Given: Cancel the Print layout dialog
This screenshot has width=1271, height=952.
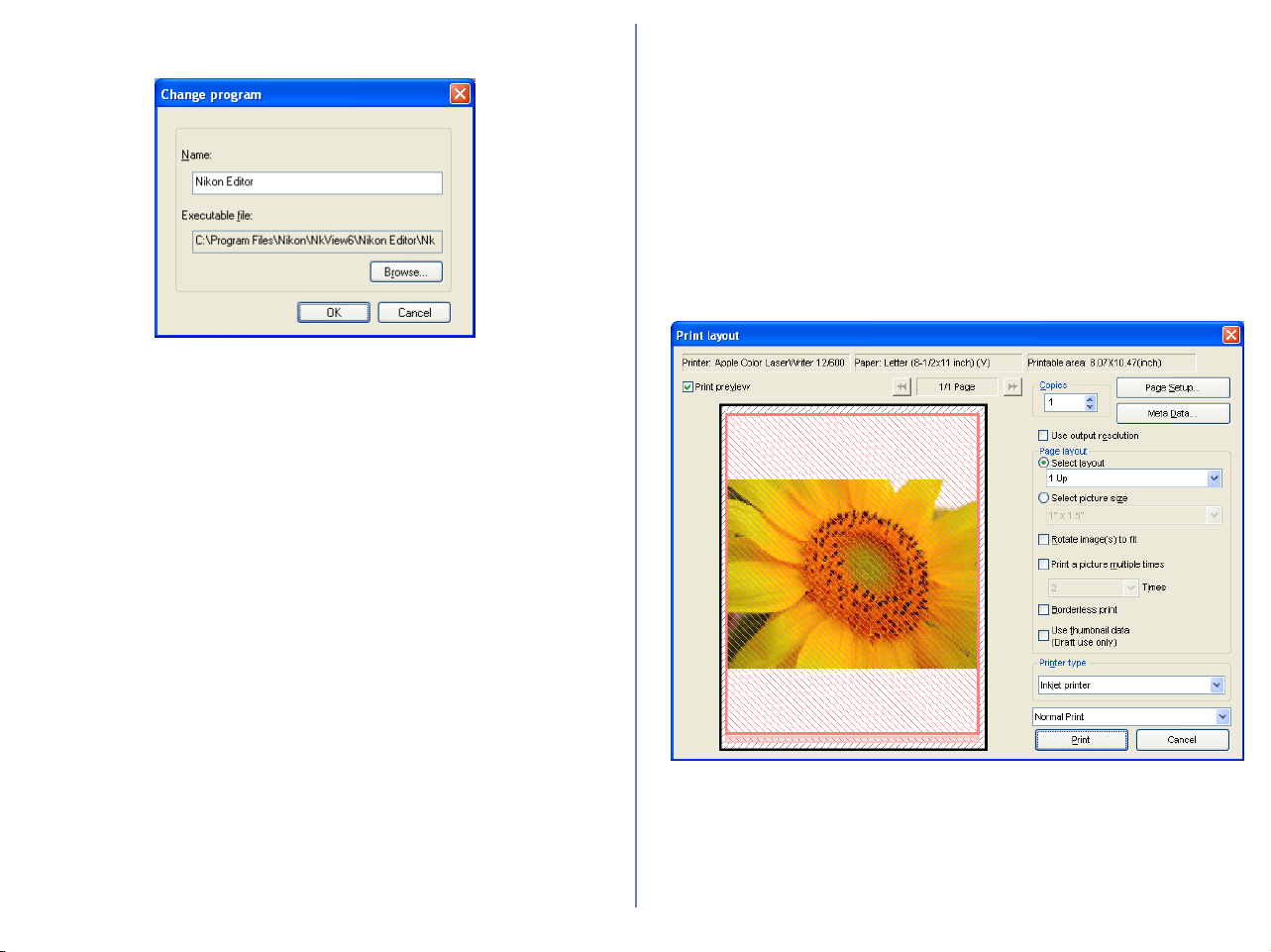Looking at the screenshot, I should pyautogui.click(x=1182, y=740).
